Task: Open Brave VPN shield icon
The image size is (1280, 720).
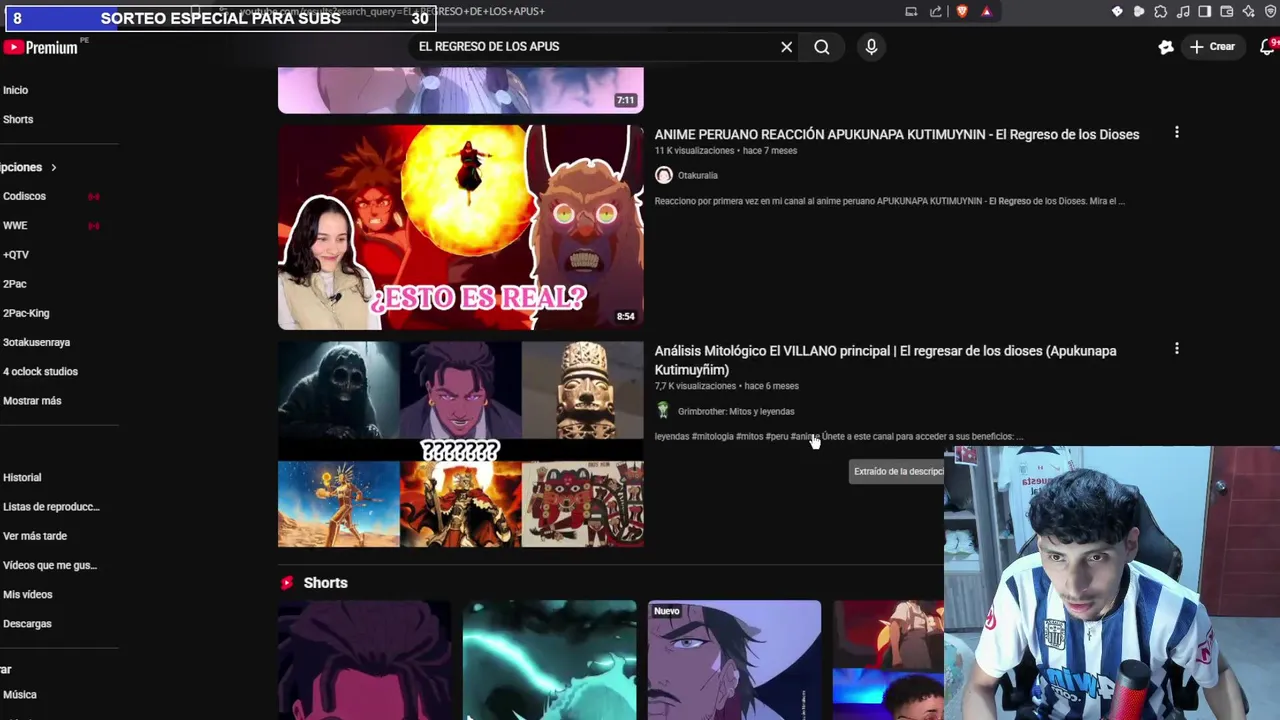Action: tap(1271, 12)
